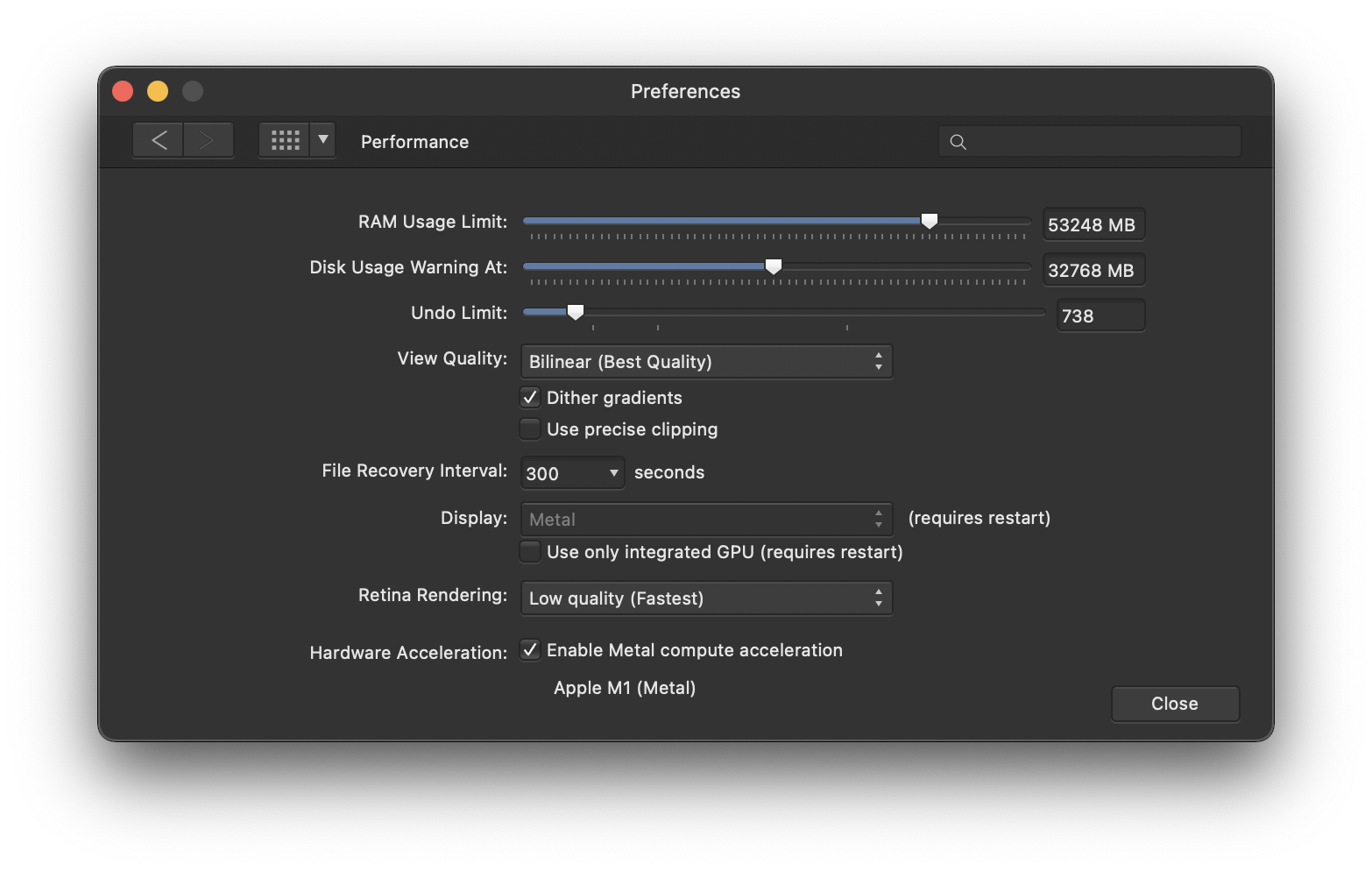Click the Undo Limit slider handle
Image resolution: width=1372 pixels, height=871 pixels.
576,312
